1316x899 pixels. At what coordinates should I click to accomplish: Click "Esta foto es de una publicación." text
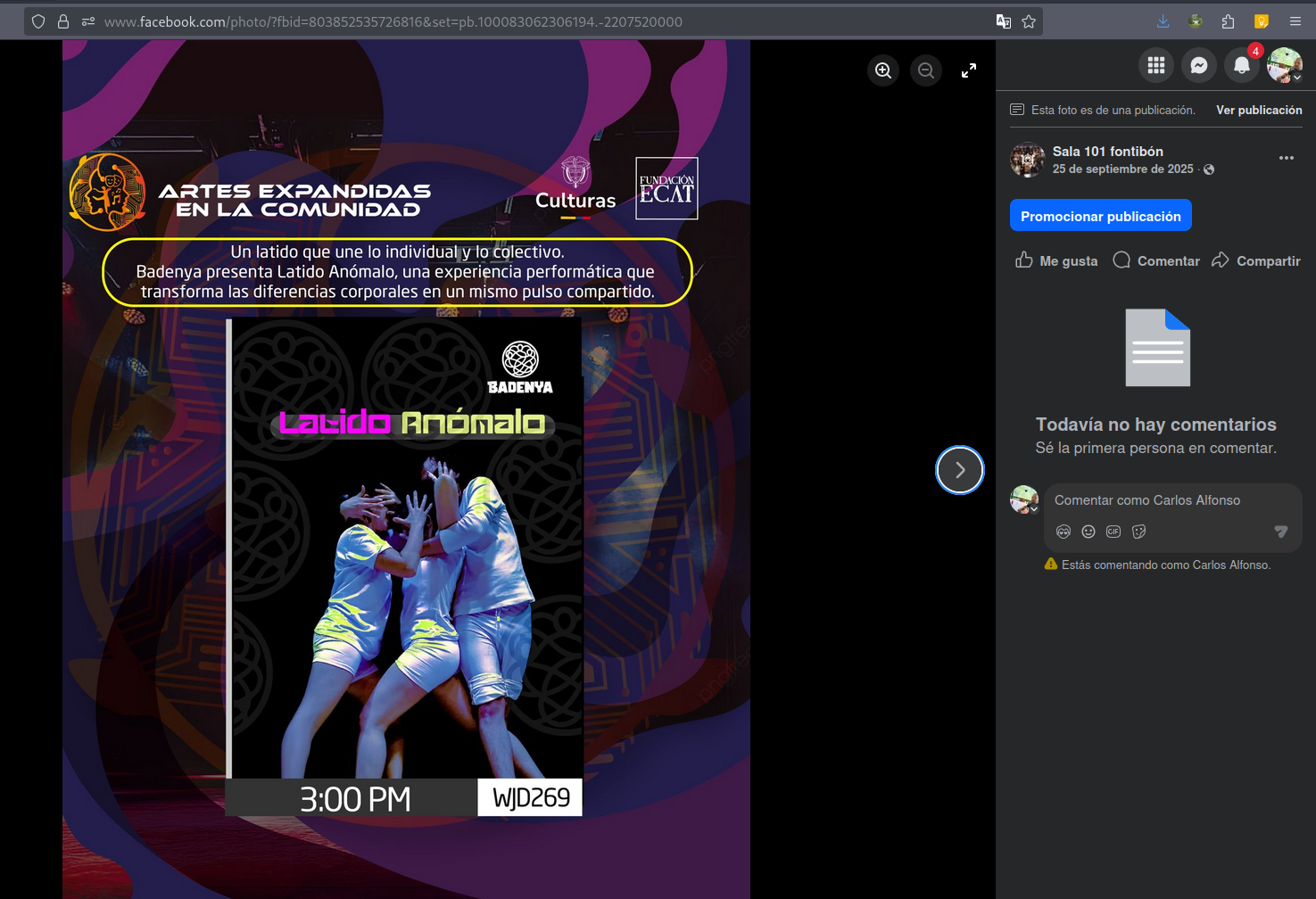pyautogui.click(x=1113, y=110)
